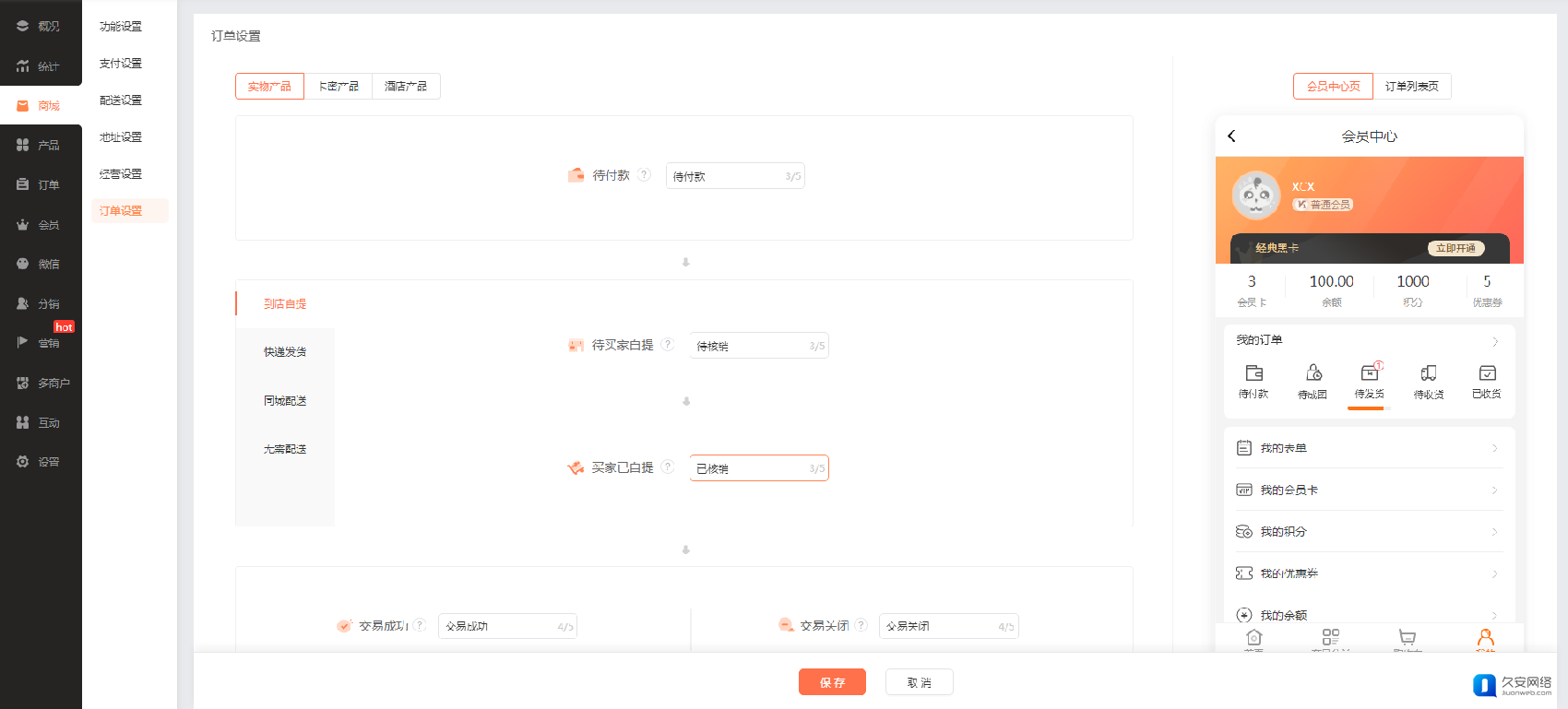Screen dimensions: 1568x709
Task: Click the 待收货 icon in preview
Action: pyautogui.click(x=1428, y=373)
